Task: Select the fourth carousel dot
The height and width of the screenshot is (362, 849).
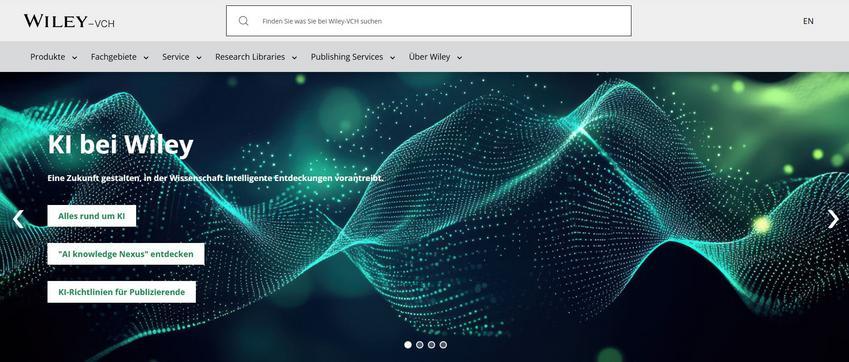Action: (443, 345)
